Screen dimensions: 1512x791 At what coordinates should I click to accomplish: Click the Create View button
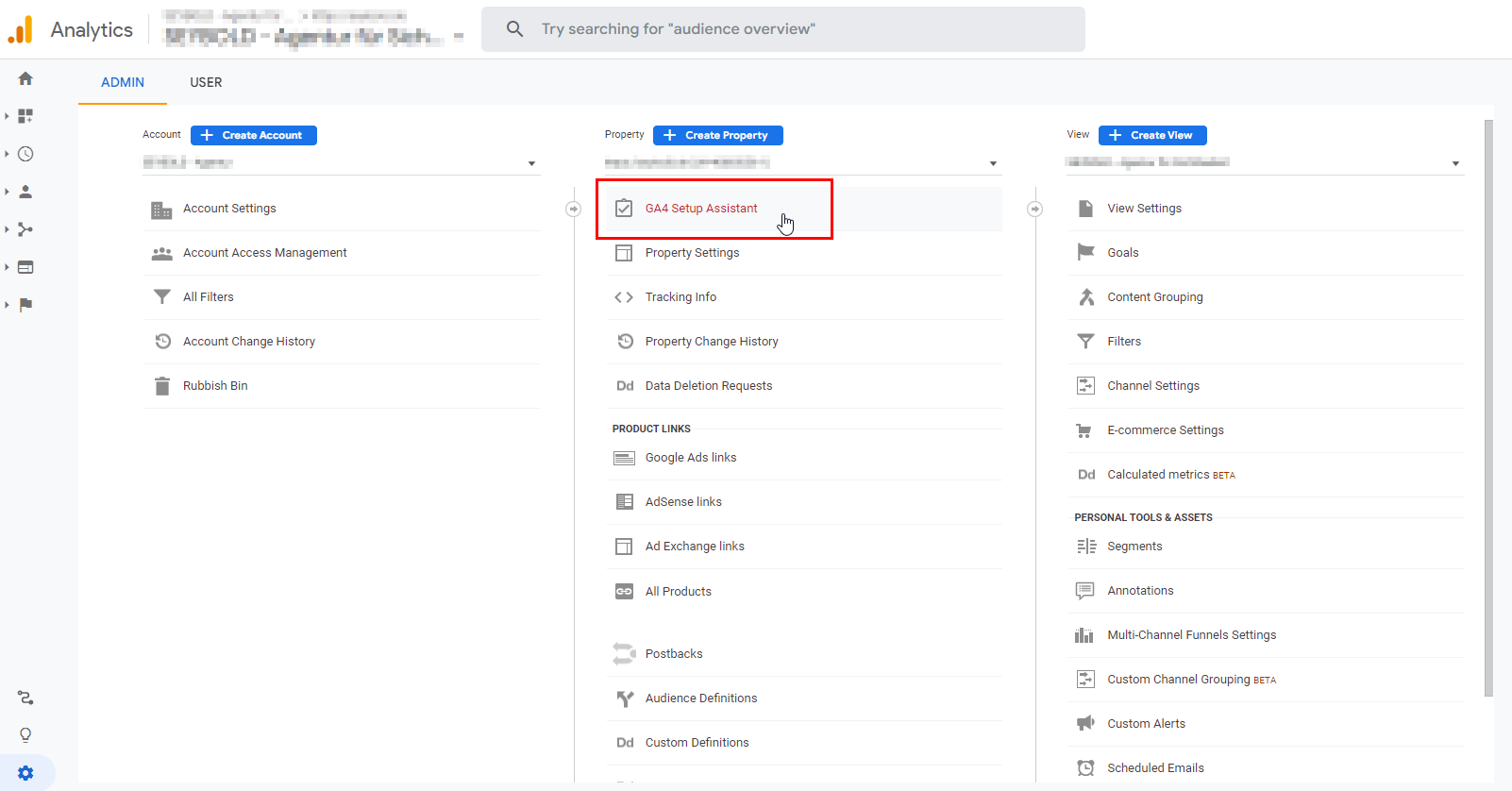(x=1152, y=135)
